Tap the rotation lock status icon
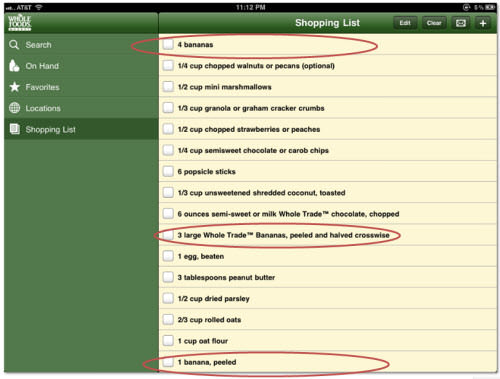Viewport: 500px width, 379px height. click(466, 7)
